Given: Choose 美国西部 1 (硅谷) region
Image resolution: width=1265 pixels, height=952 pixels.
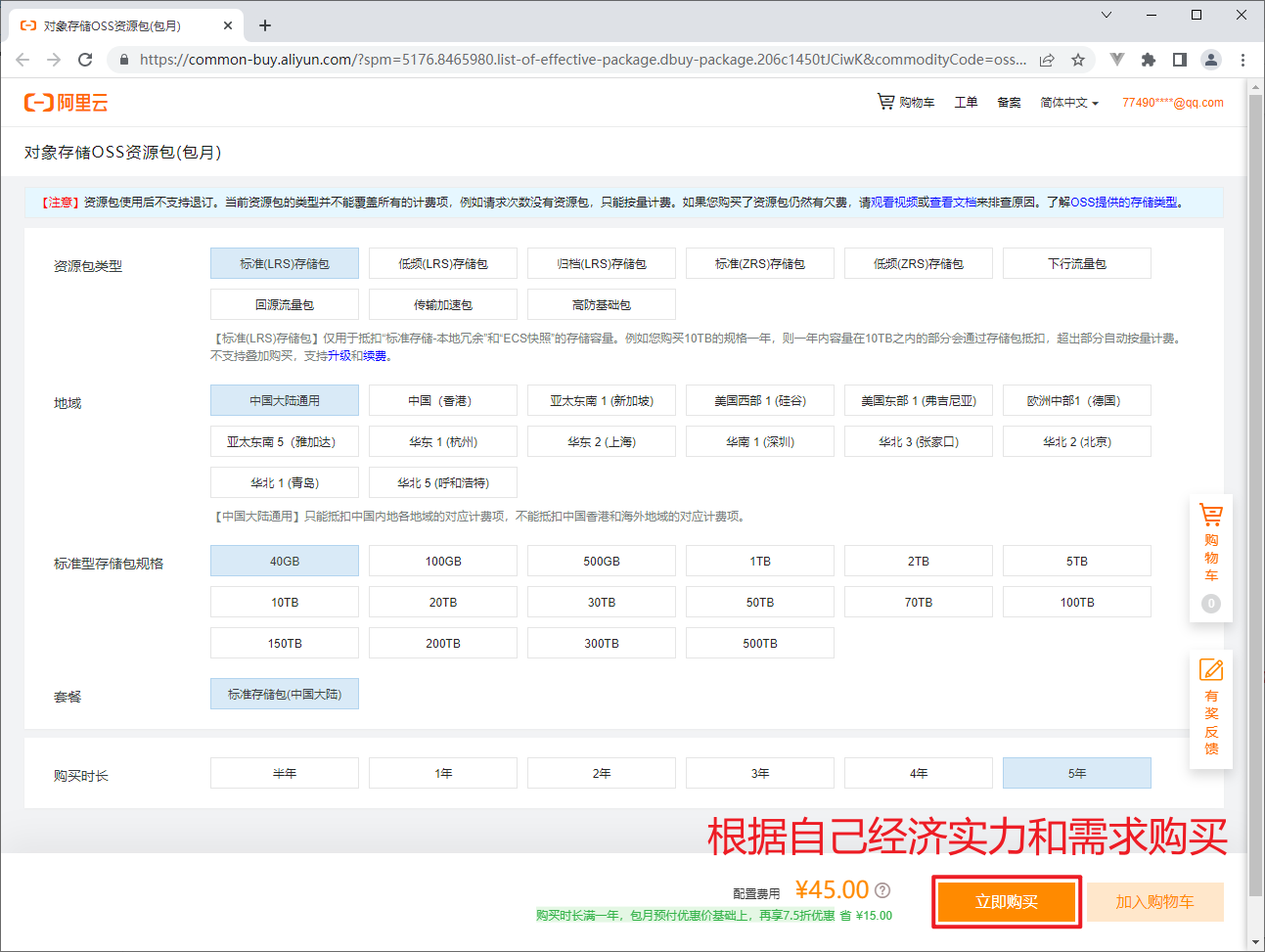Looking at the screenshot, I should pyautogui.click(x=760, y=400).
